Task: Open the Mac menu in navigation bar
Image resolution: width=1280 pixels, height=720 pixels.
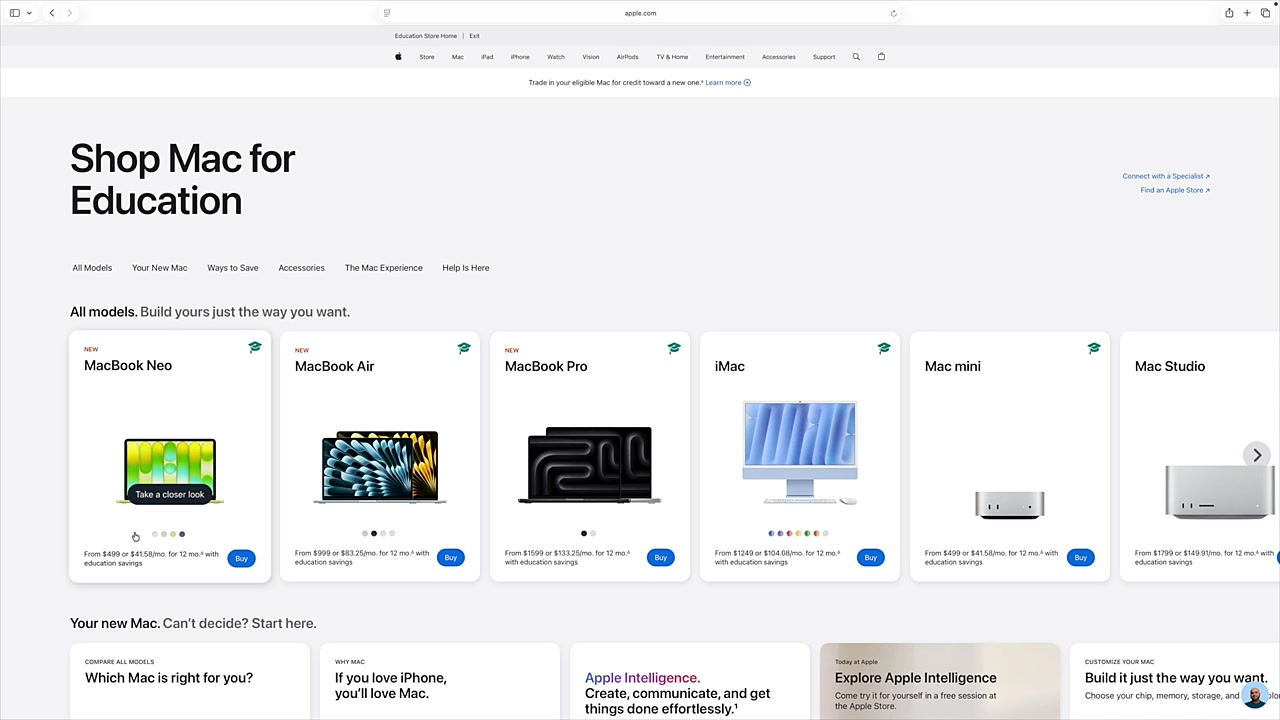Action: [x=457, y=57]
